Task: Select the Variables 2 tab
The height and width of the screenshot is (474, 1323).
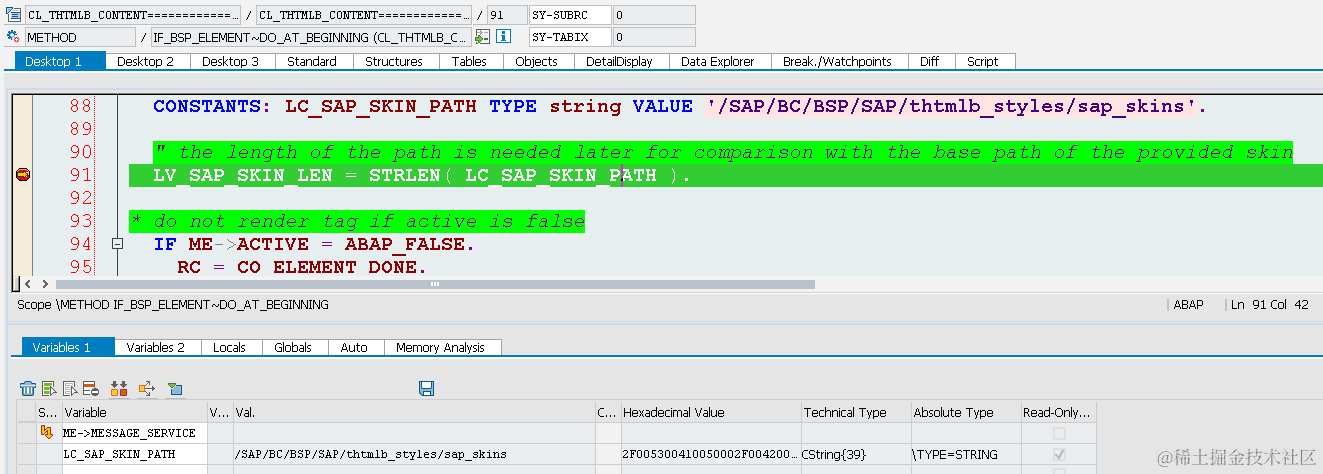Action: coord(156,347)
